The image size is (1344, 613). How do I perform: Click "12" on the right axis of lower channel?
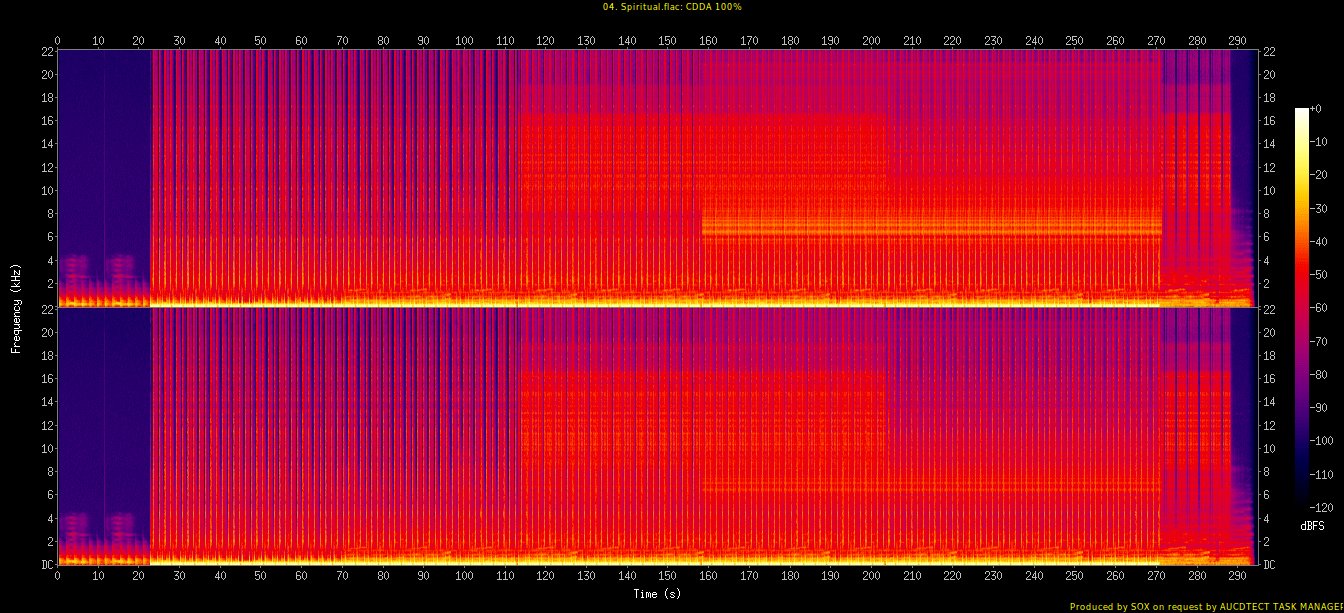click(1269, 425)
